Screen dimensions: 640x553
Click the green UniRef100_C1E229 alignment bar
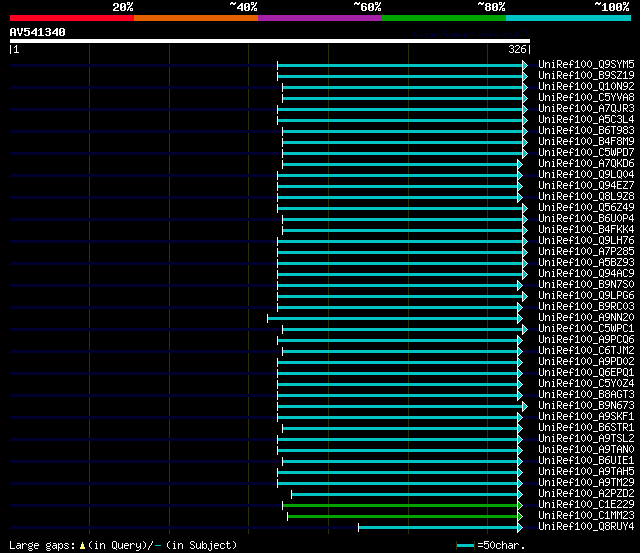pos(400,505)
